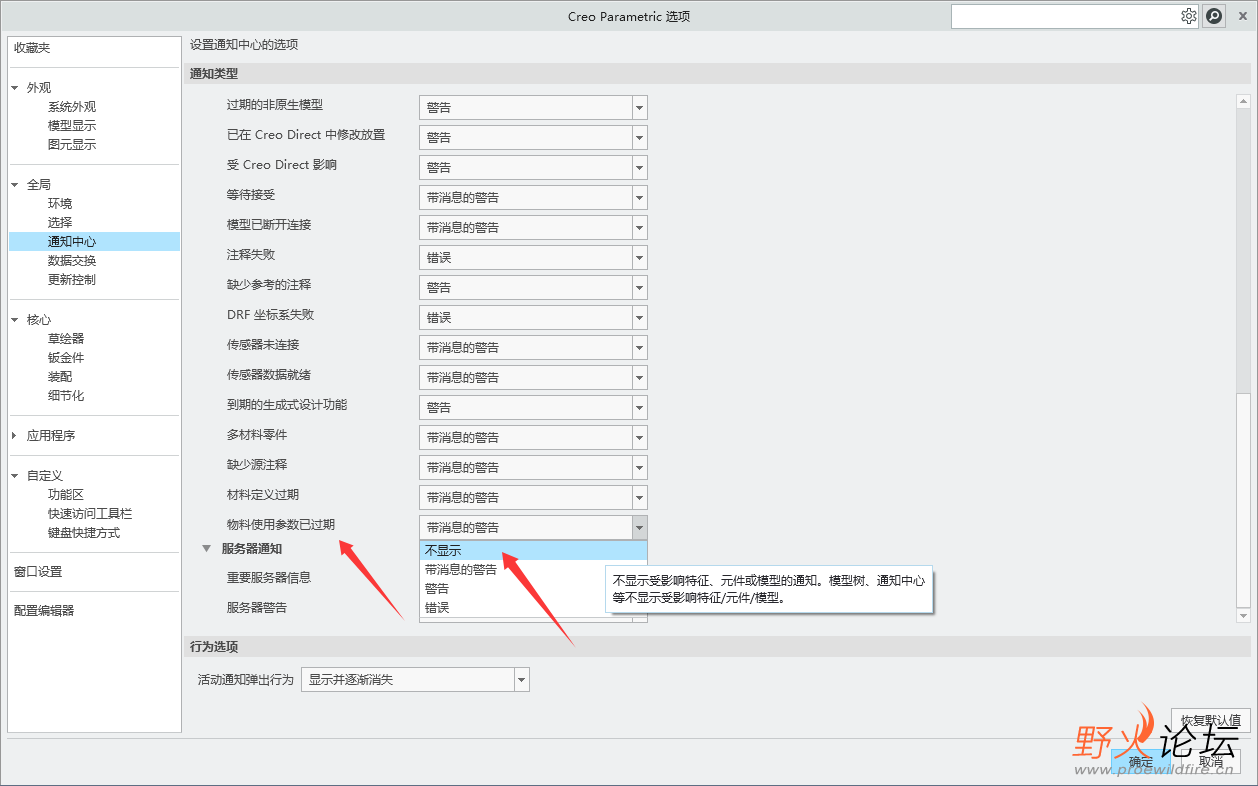Select 选择 in the sidebar

click(x=60, y=223)
